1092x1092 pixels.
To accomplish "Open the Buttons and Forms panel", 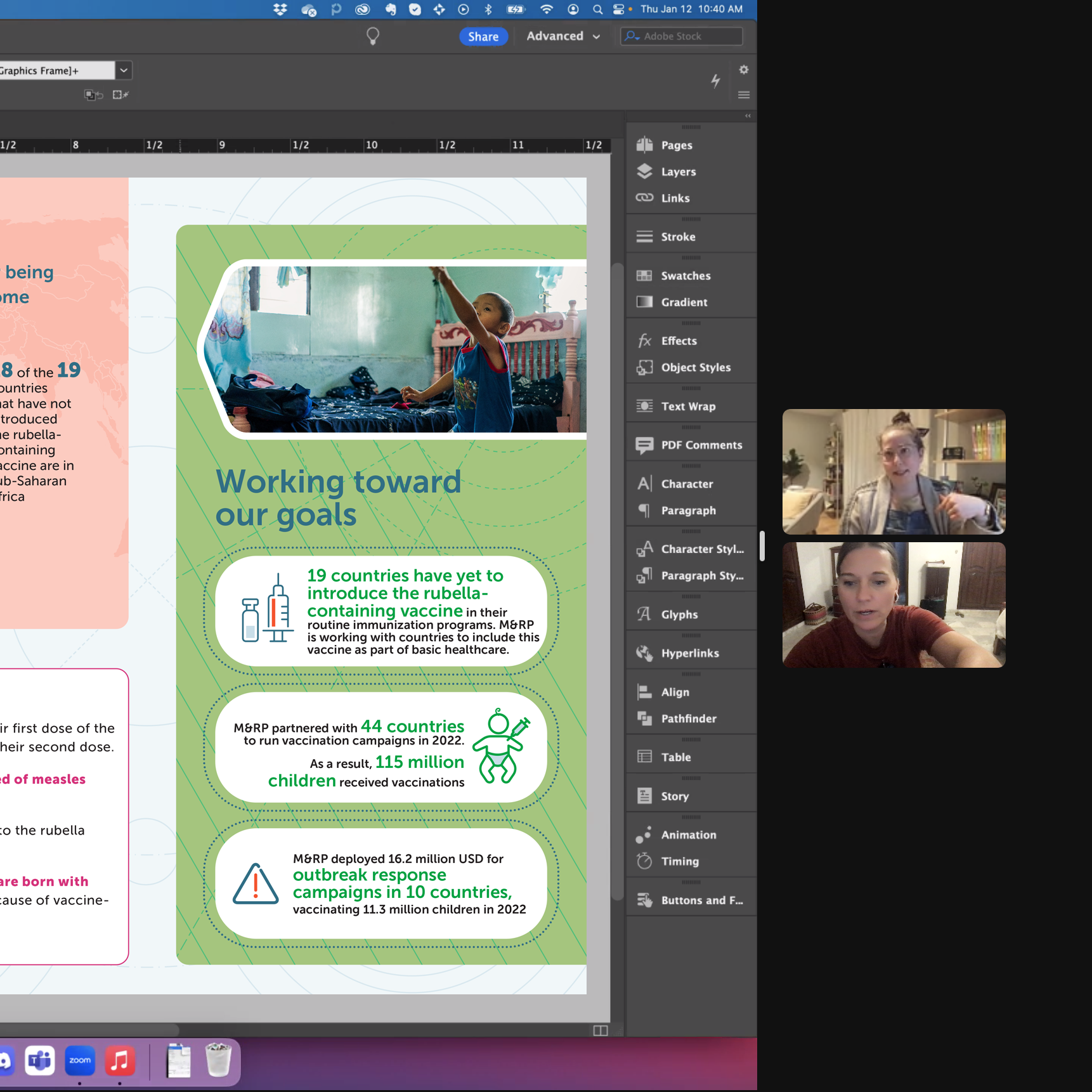I will tap(691, 900).
